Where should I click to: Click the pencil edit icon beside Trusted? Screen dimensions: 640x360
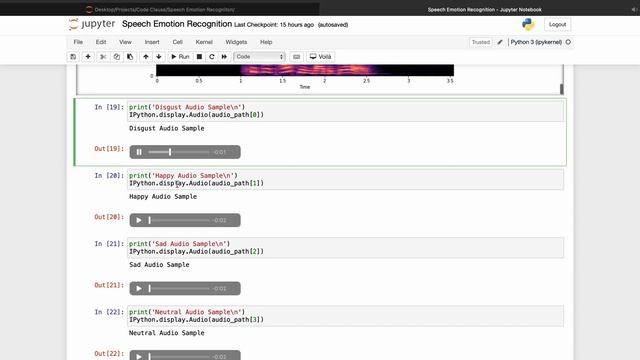tap(500, 42)
